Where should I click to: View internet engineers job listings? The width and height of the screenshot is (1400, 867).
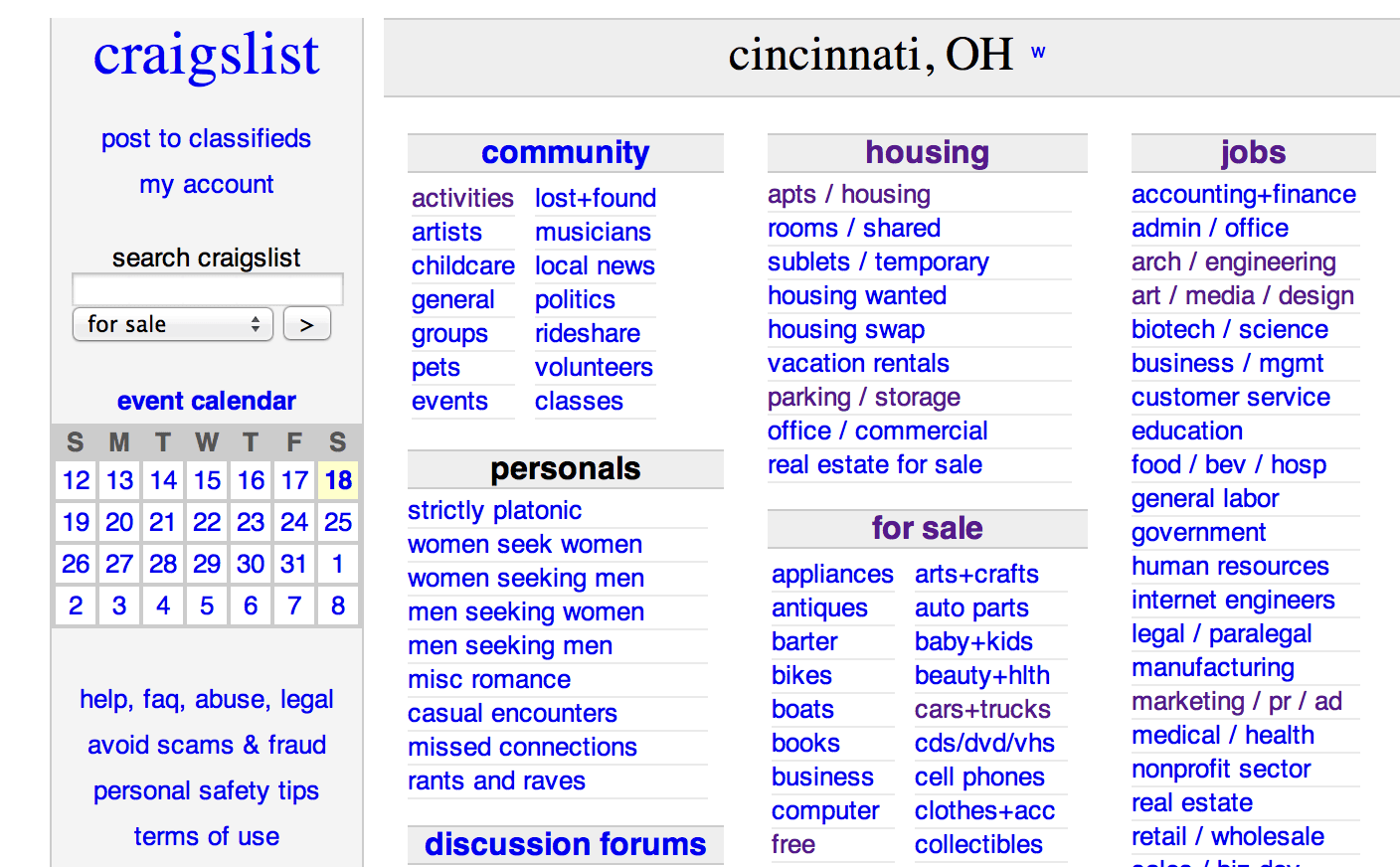pyautogui.click(x=1233, y=600)
